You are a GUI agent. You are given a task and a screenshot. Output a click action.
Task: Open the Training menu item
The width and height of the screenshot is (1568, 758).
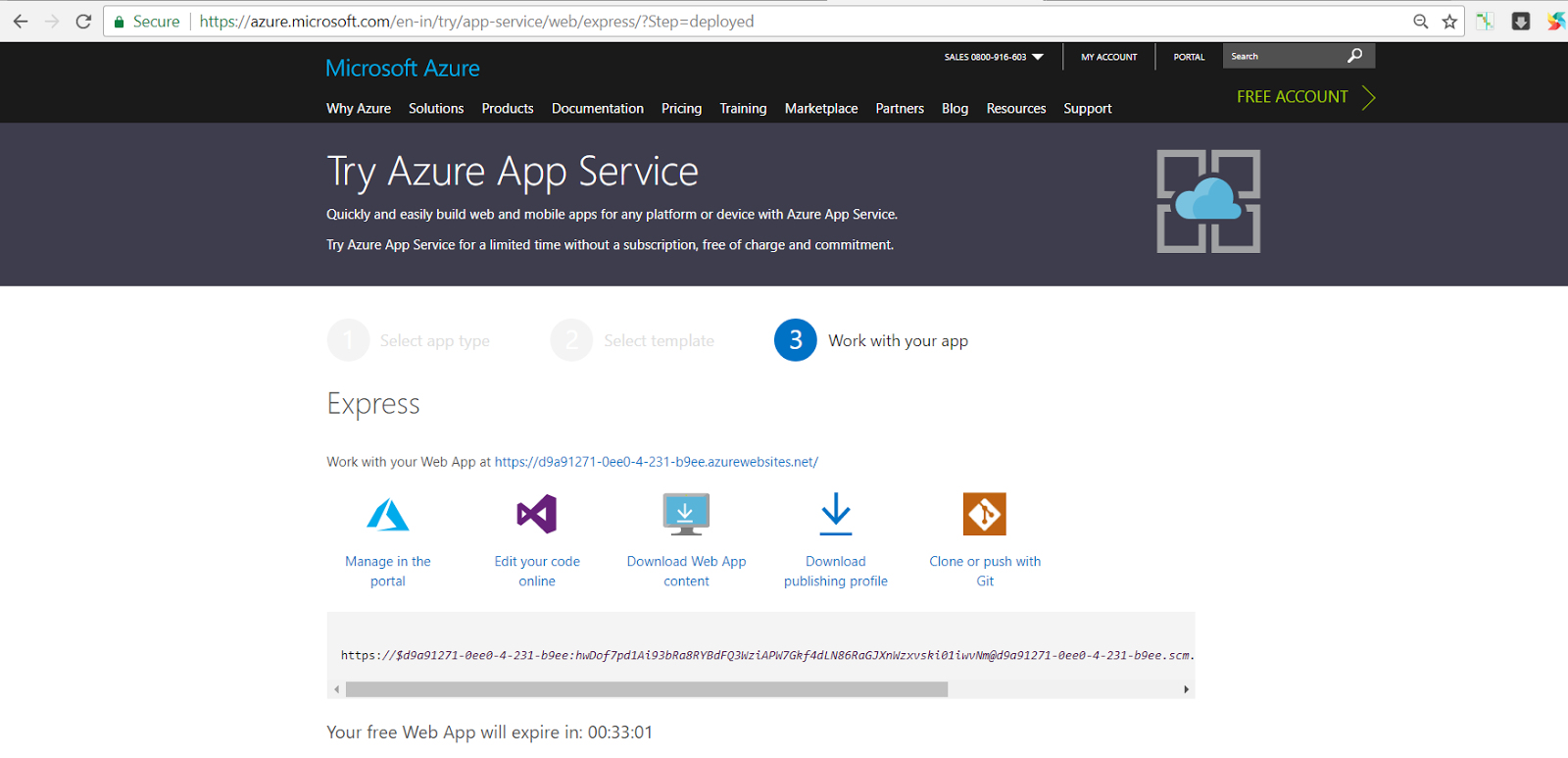click(743, 109)
